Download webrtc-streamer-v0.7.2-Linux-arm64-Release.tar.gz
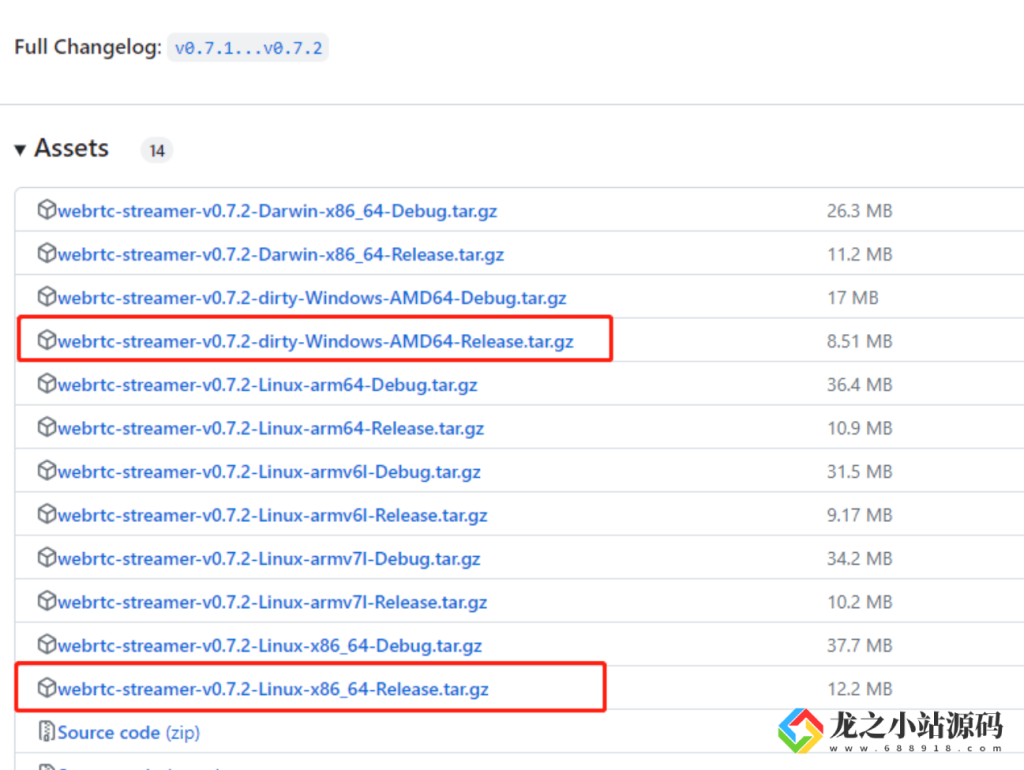Screen dimensions: 1024x770 coord(270,428)
